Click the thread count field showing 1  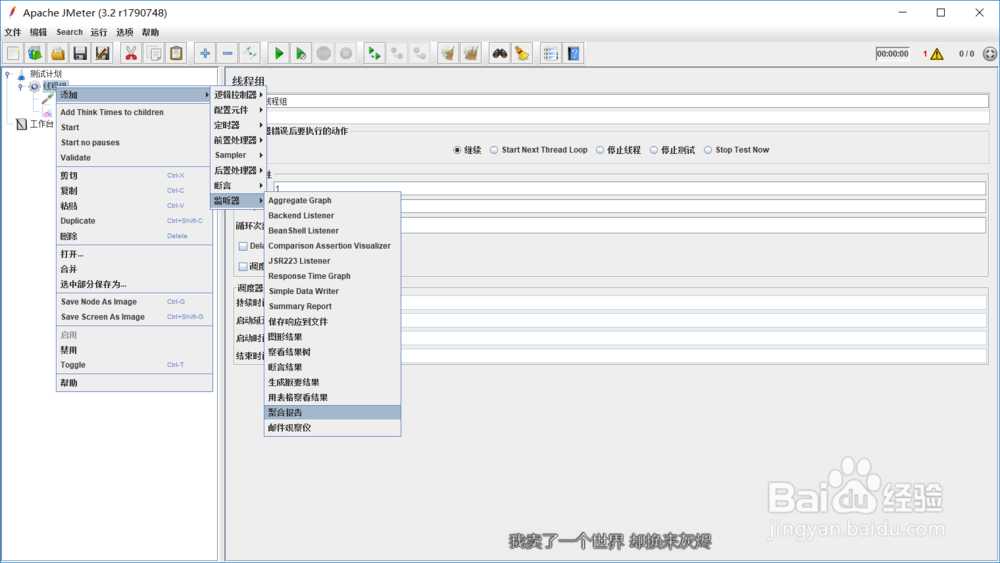pyautogui.click(x=629, y=188)
